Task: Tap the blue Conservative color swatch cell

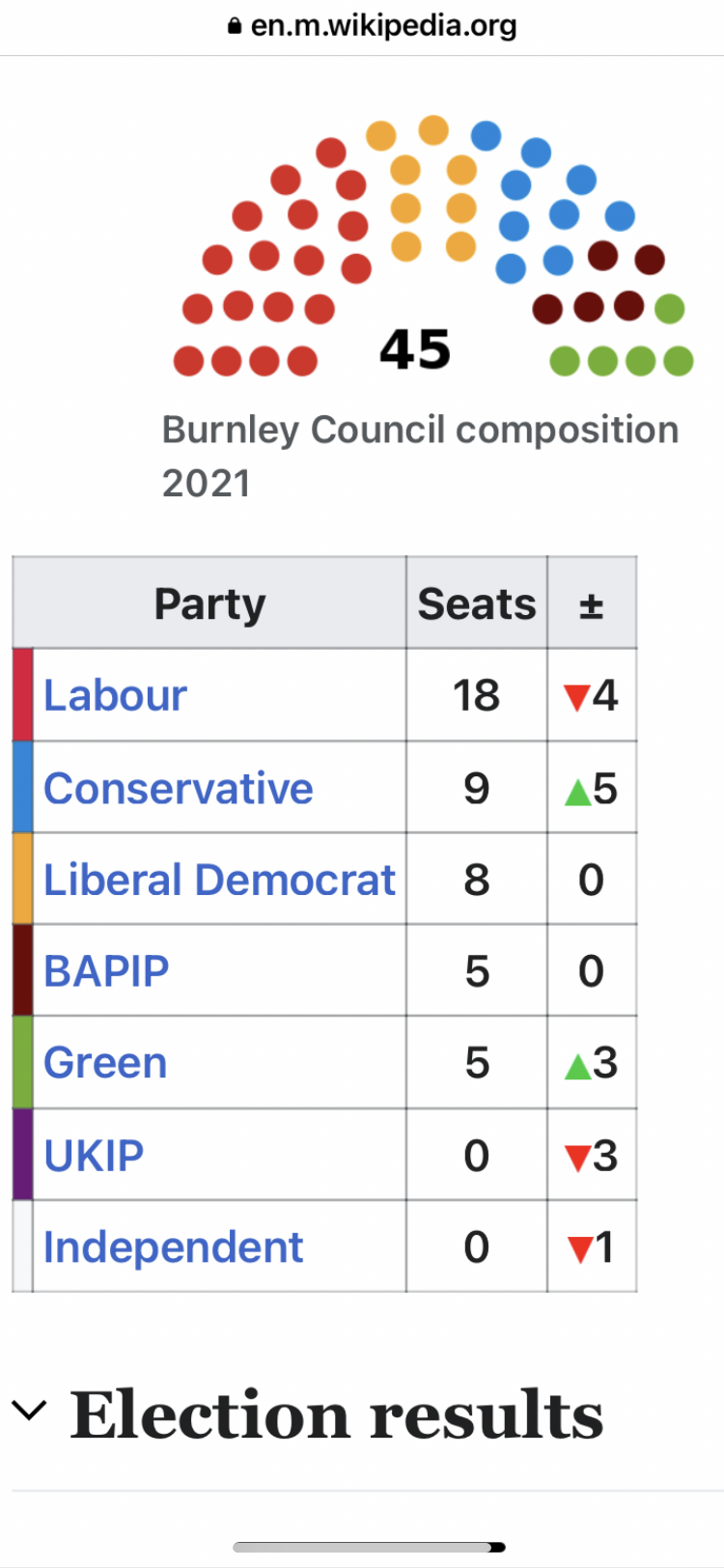Action: pos(22,787)
